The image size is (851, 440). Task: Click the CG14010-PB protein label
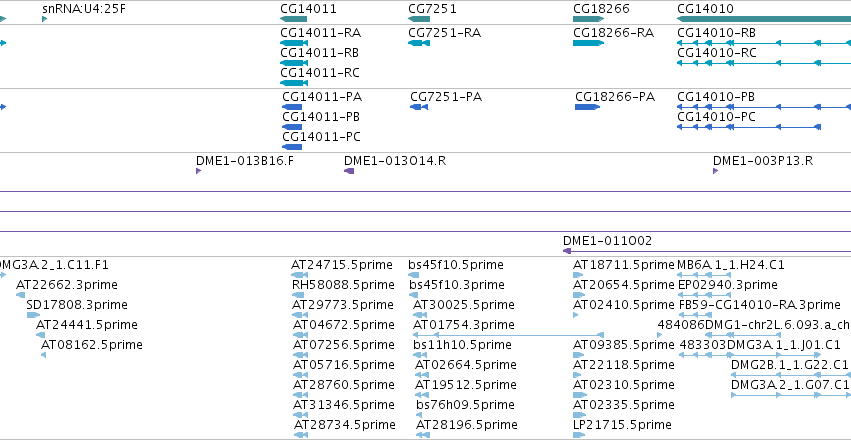pos(716,97)
